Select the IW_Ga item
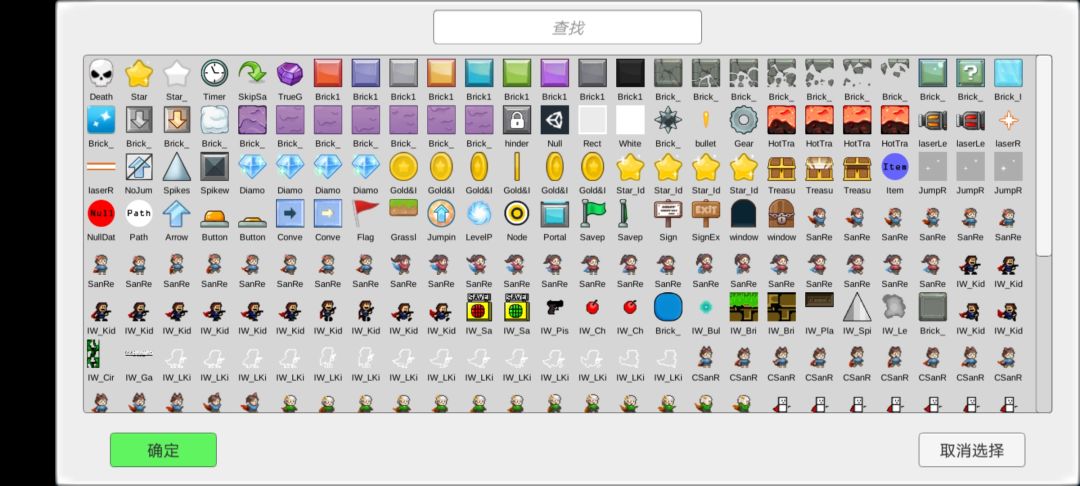The height and width of the screenshot is (486, 1080). (139, 353)
